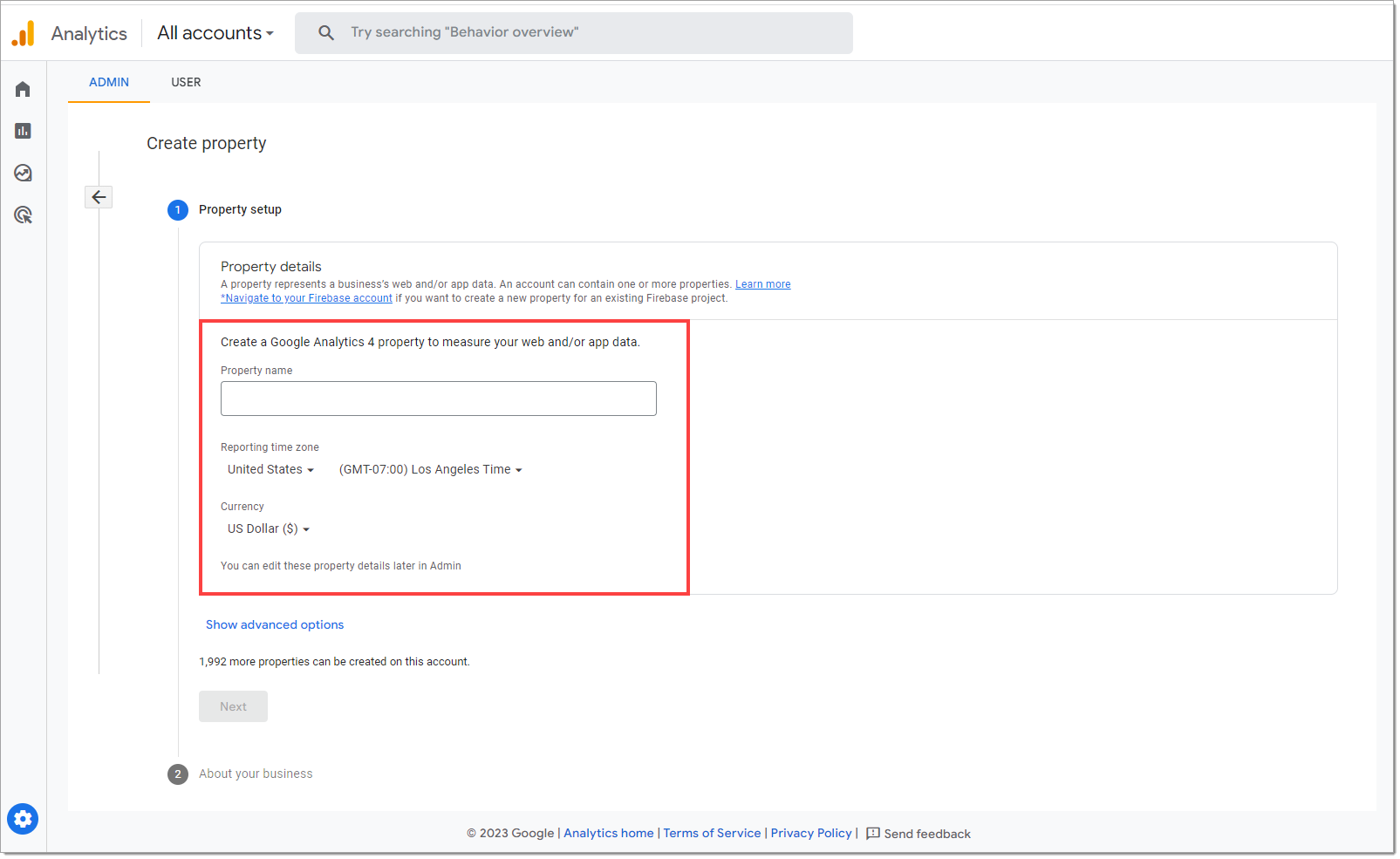The width and height of the screenshot is (1400, 859).
Task: Open the US Dollar currency dropdown
Action: click(x=269, y=528)
